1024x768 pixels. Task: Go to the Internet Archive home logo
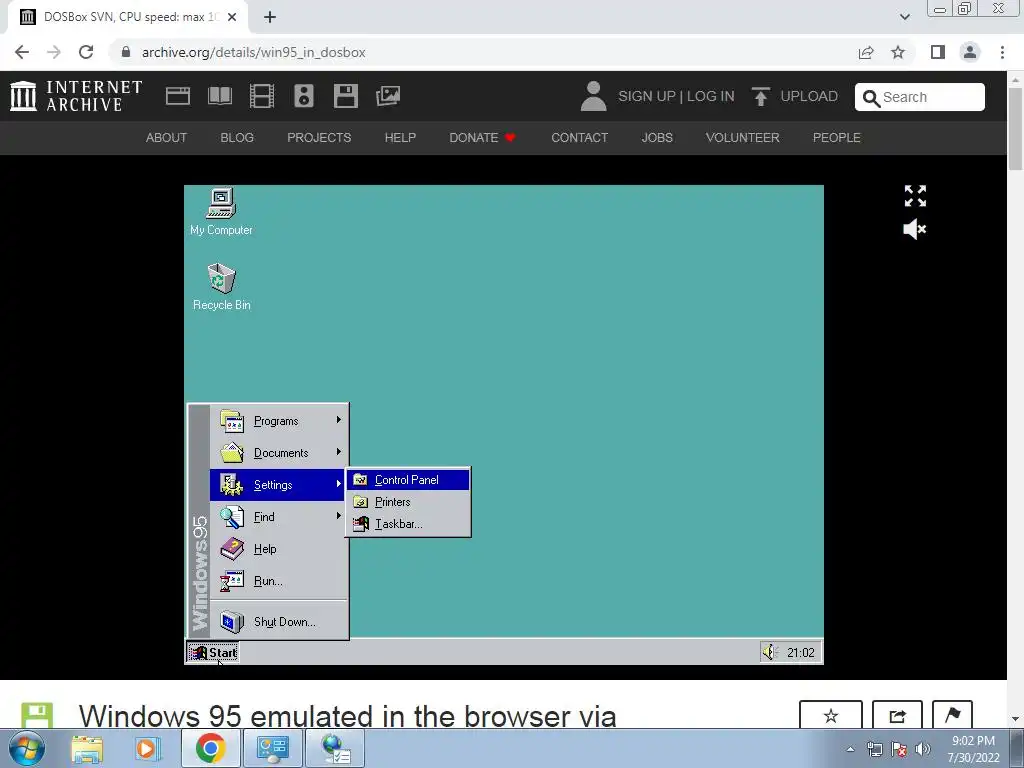coord(76,96)
